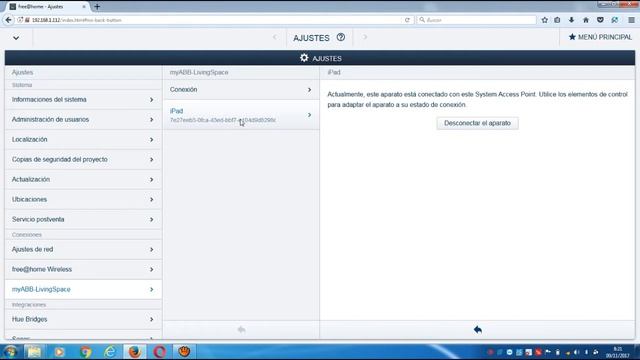The height and width of the screenshot is (360, 640).
Task: Click the star icon beside MENÚ PRINCIPAL
Action: (x=572, y=37)
